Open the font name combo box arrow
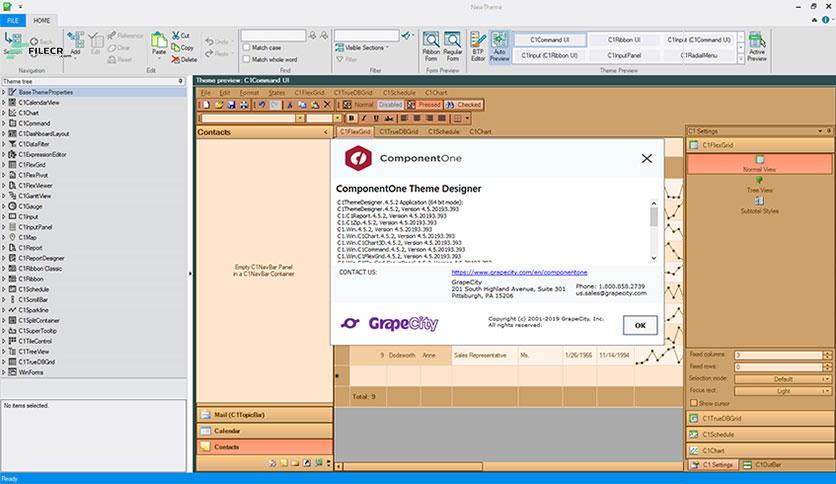Screen dimensions: 836x484 (x=300, y=118)
